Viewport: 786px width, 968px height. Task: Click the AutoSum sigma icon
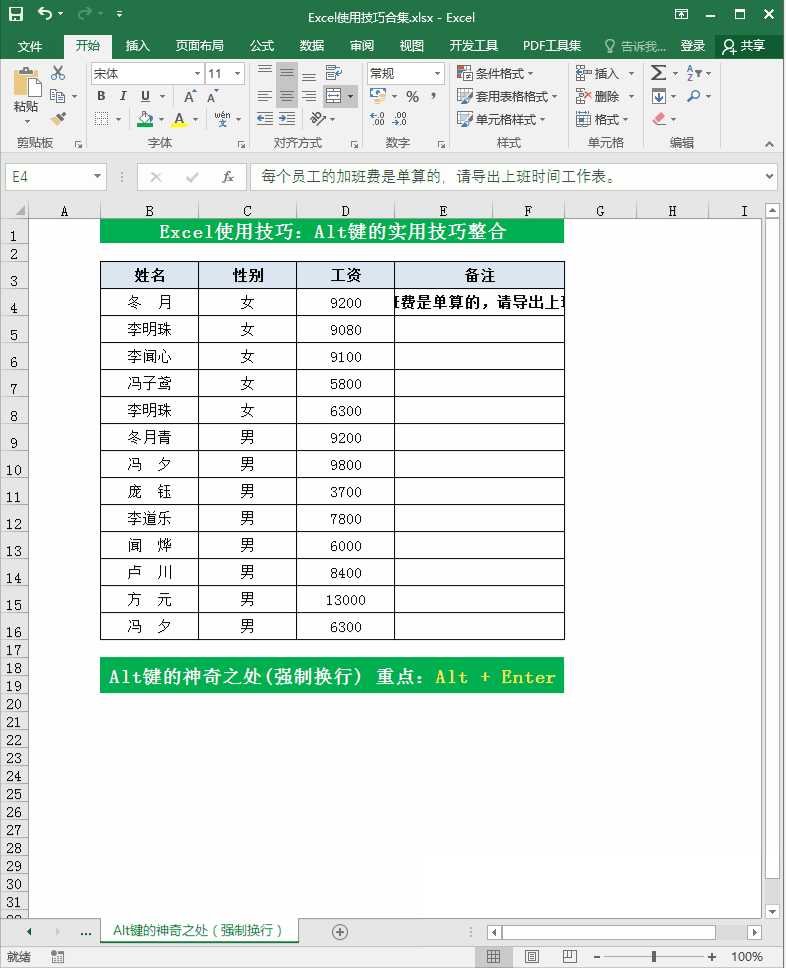[659, 73]
